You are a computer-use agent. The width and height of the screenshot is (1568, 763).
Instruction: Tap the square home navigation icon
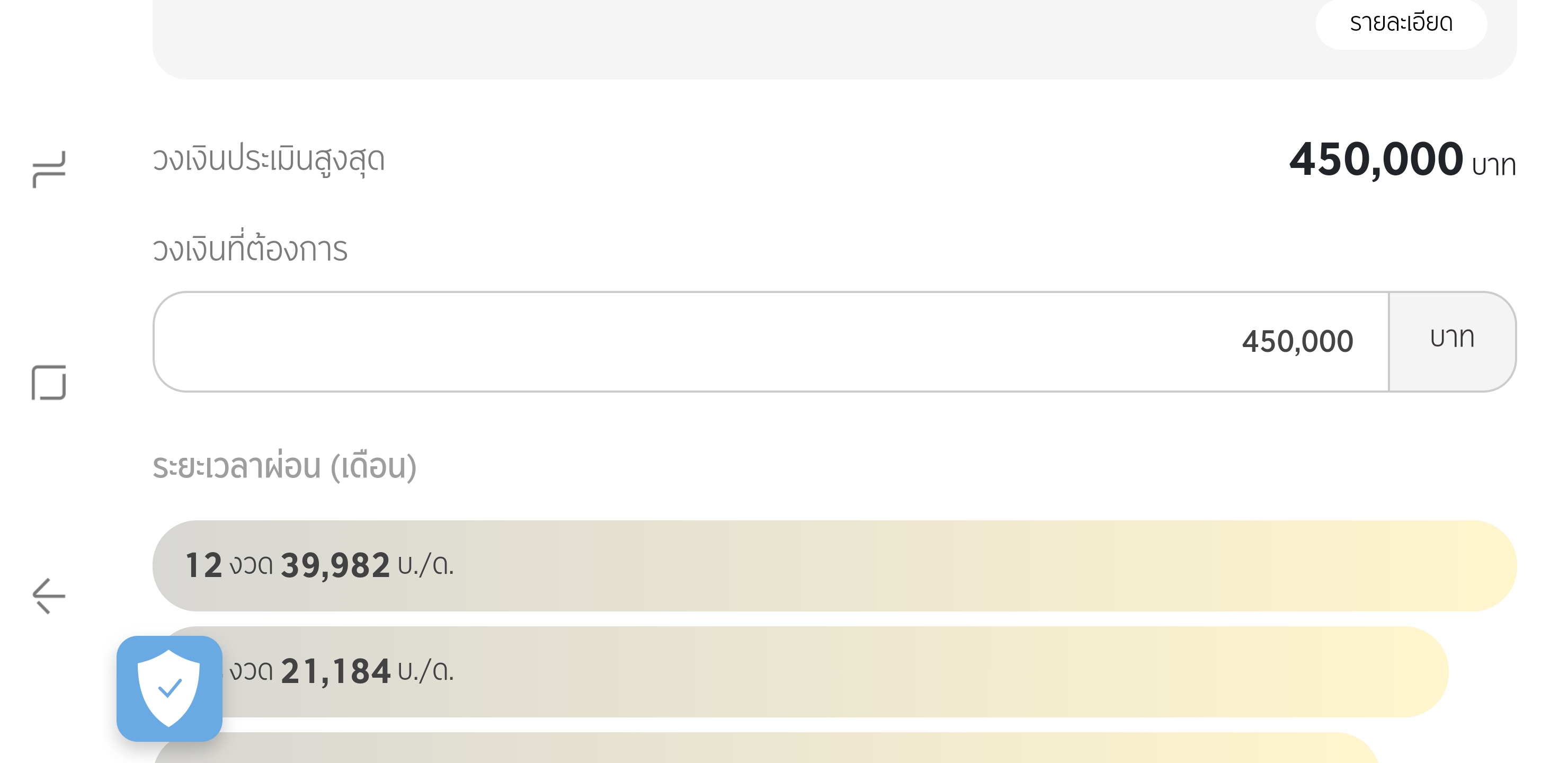(49, 383)
